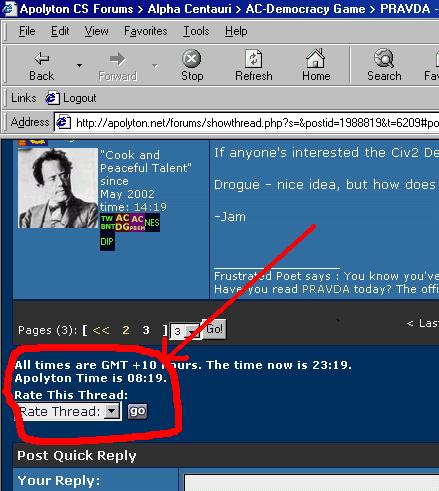
Task: Click the AC DG badge icon
Action: (x=122, y=223)
